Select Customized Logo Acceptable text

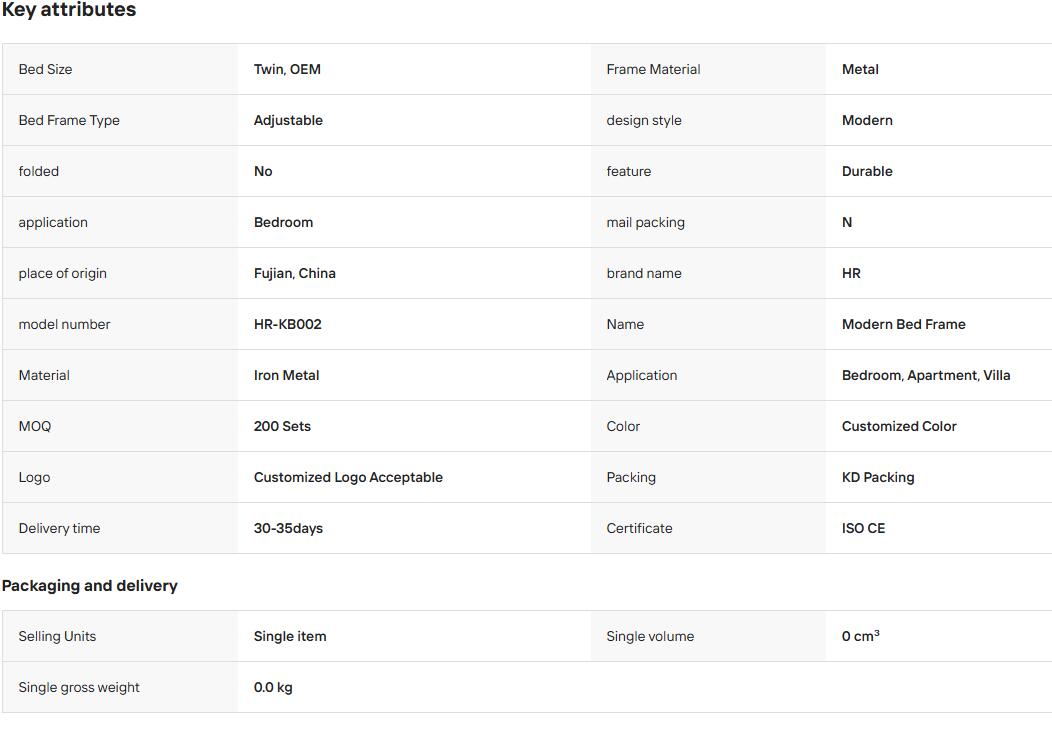click(x=348, y=477)
